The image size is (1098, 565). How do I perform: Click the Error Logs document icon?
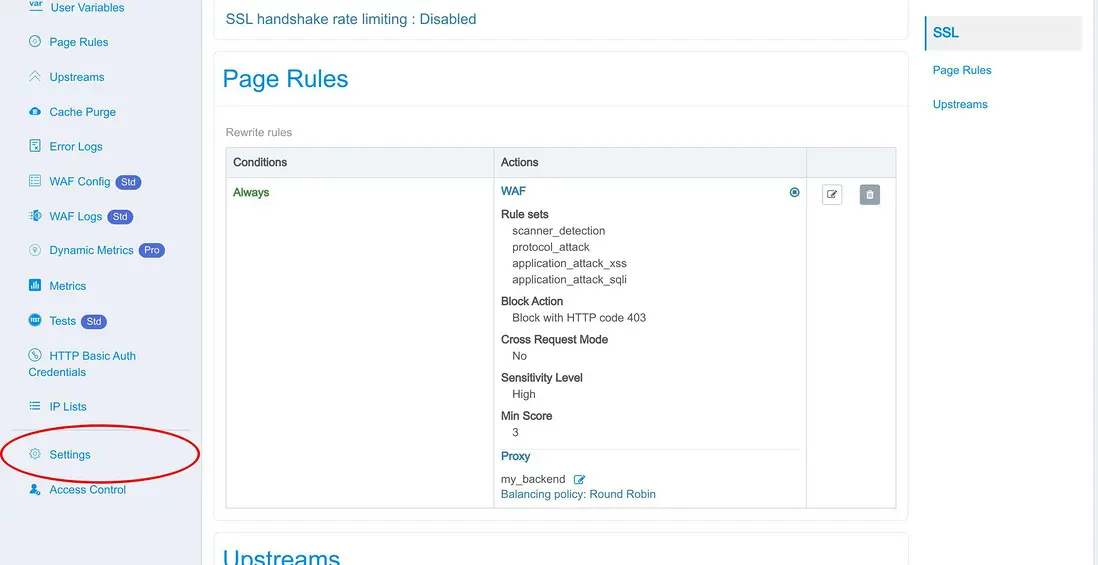(x=35, y=146)
